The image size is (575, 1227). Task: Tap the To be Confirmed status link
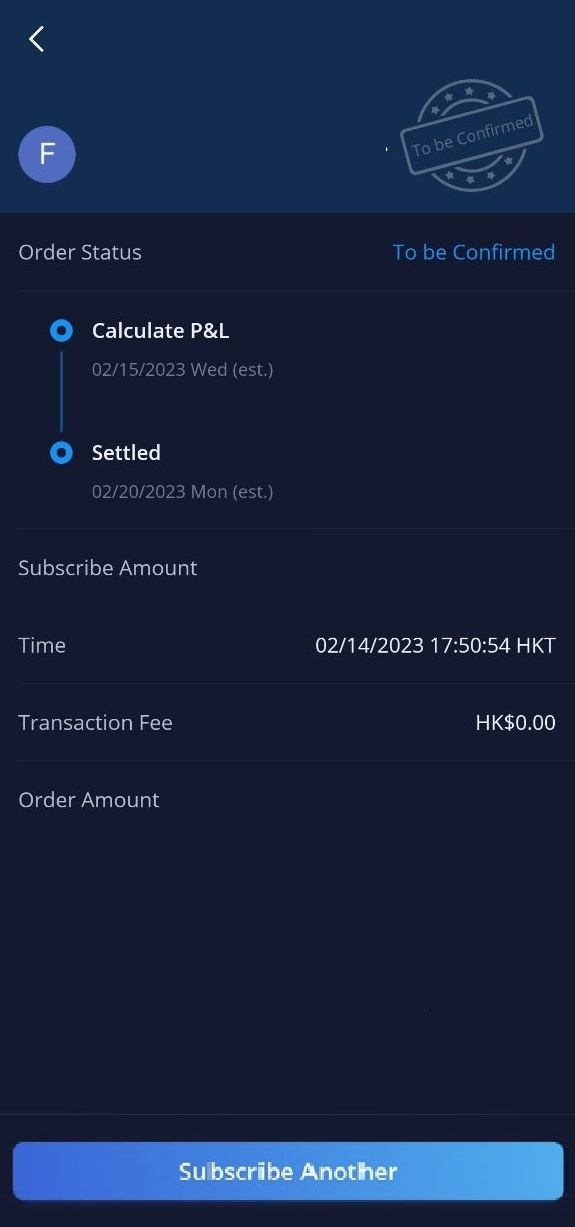(474, 252)
